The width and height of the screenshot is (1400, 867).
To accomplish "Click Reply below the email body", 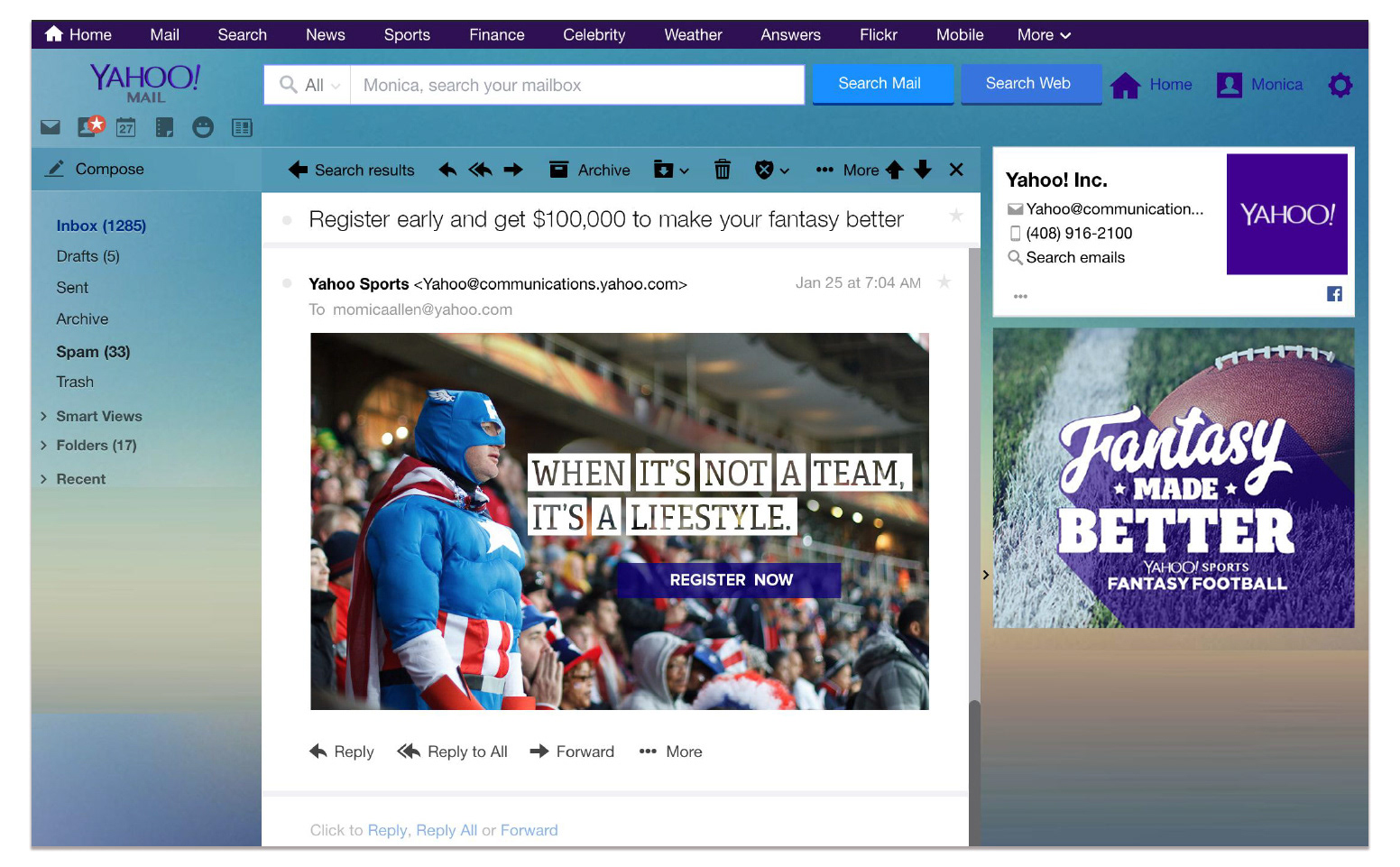I will click(x=341, y=752).
